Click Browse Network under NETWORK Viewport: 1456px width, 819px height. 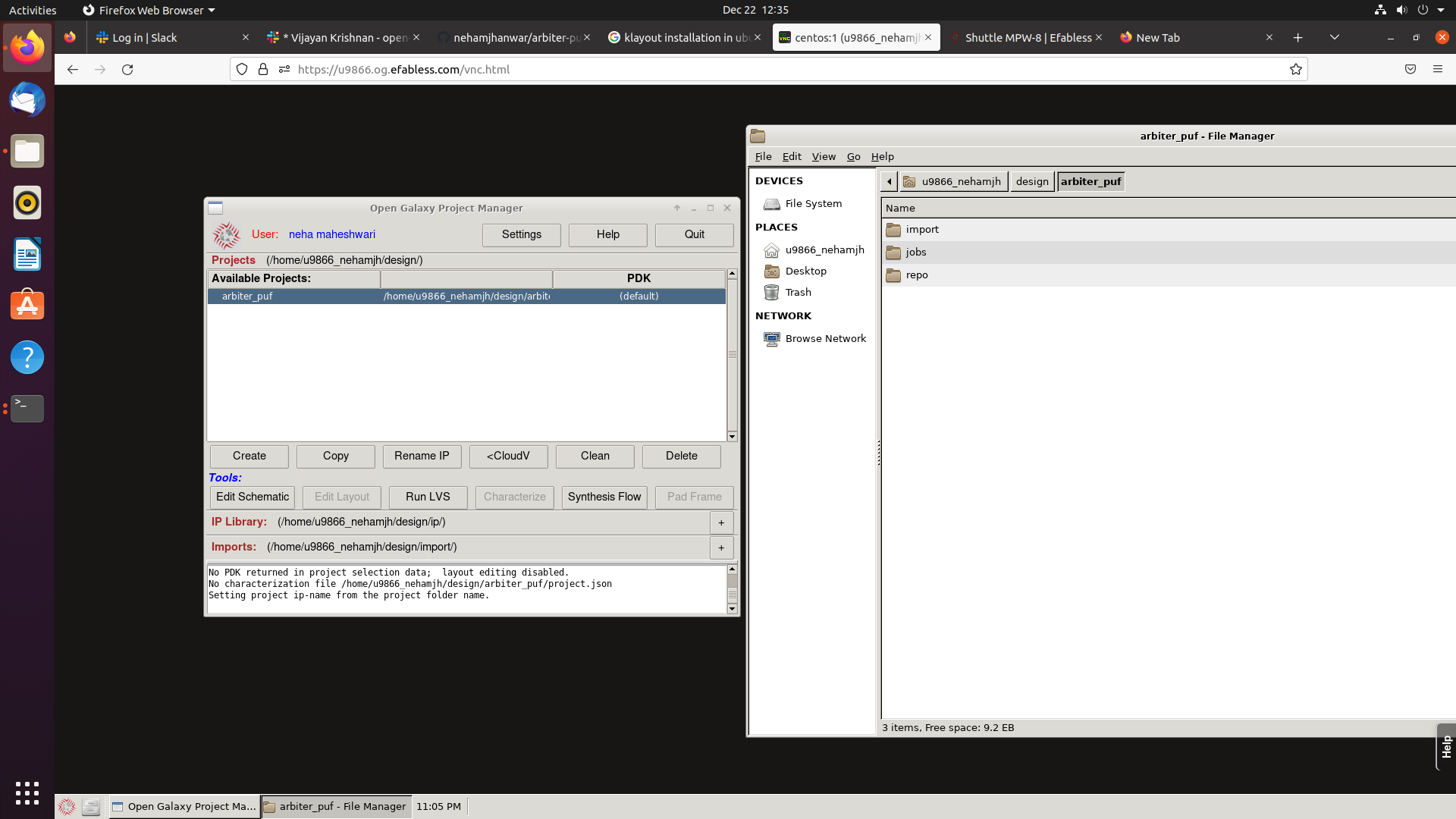[x=826, y=338]
